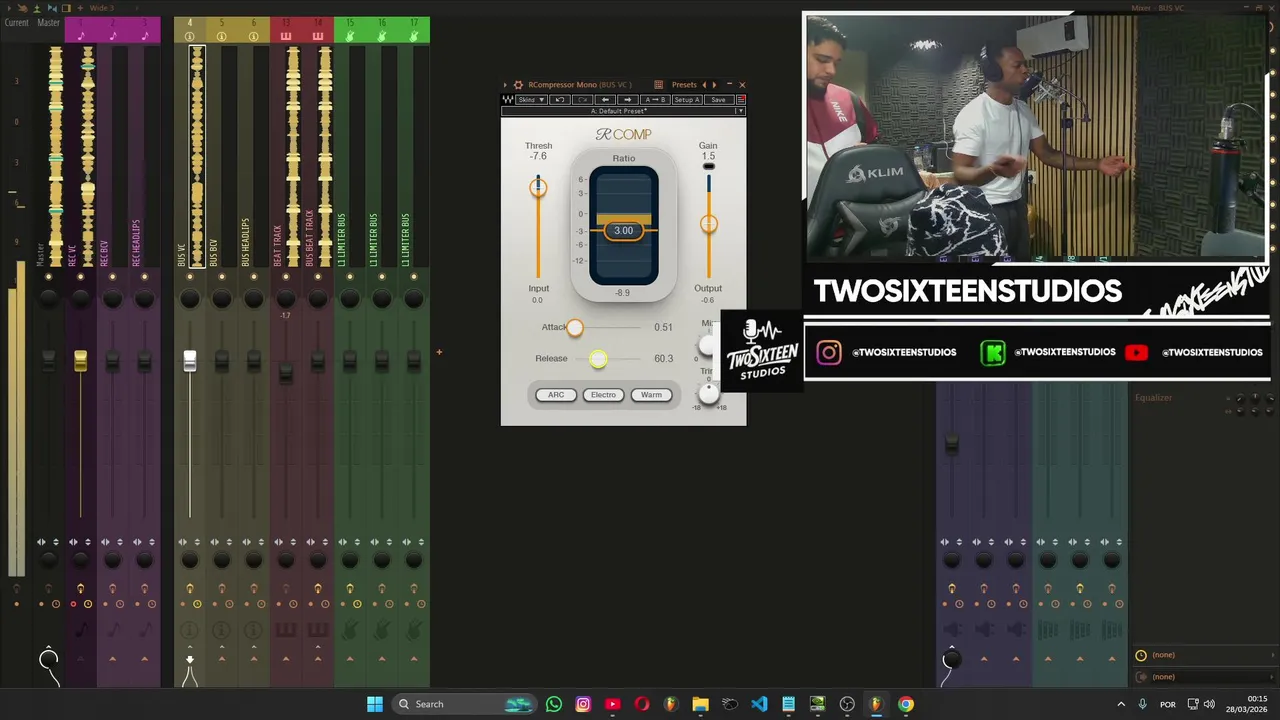Open Visual Studio Code from the taskbar

tap(759, 704)
